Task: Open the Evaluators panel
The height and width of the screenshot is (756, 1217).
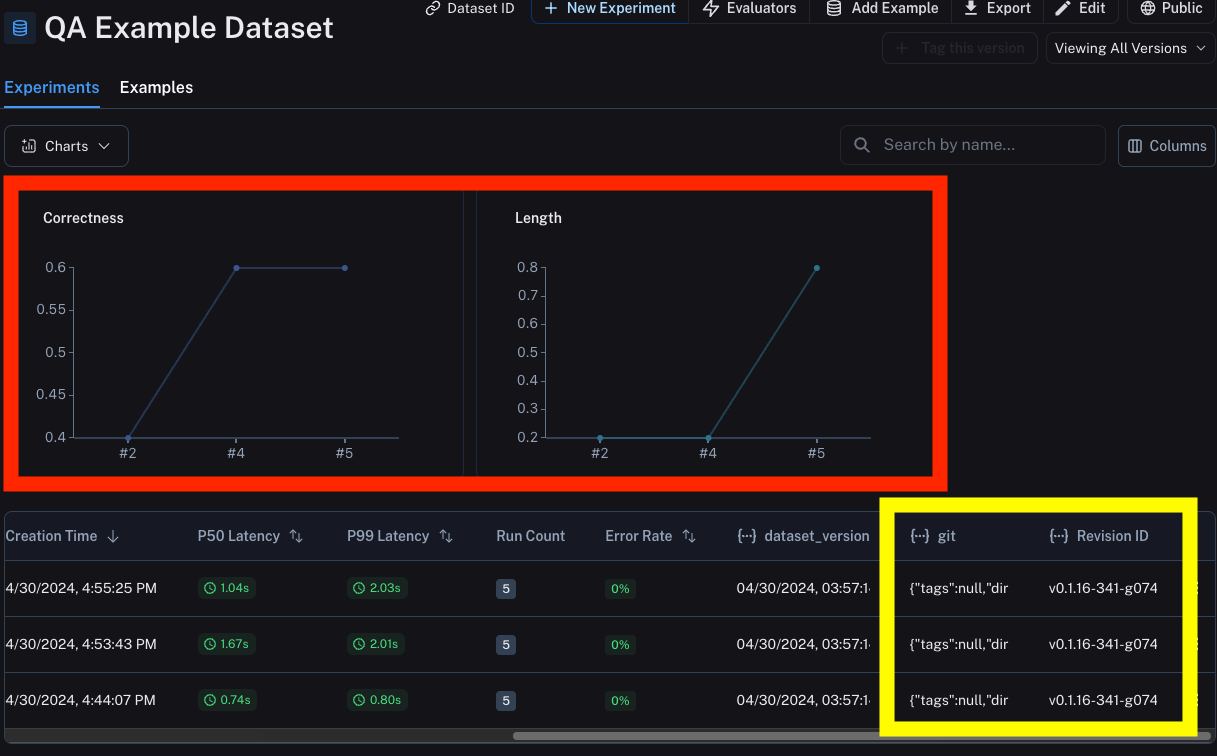Action: (750, 8)
